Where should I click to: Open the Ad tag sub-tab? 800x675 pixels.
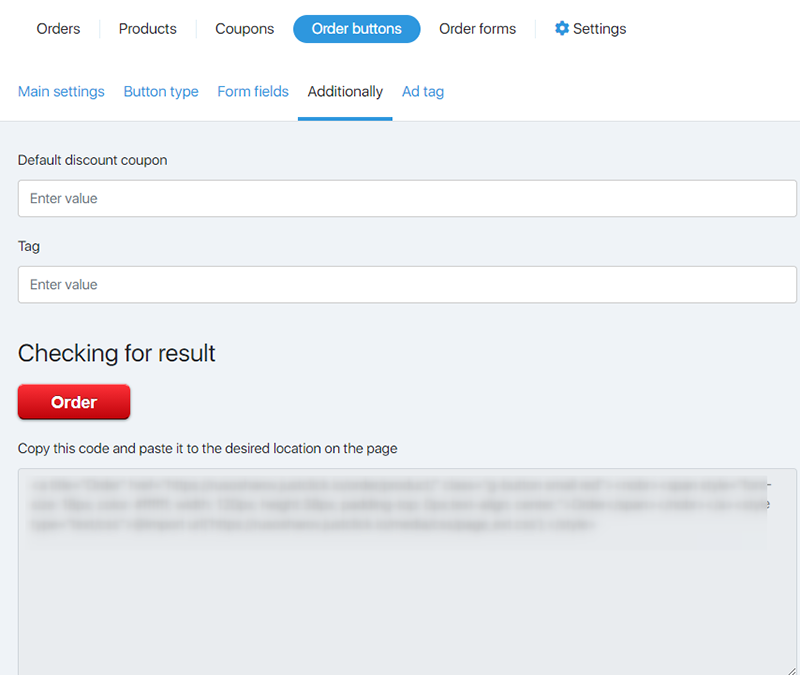pyautogui.click(x=423, y=92)
